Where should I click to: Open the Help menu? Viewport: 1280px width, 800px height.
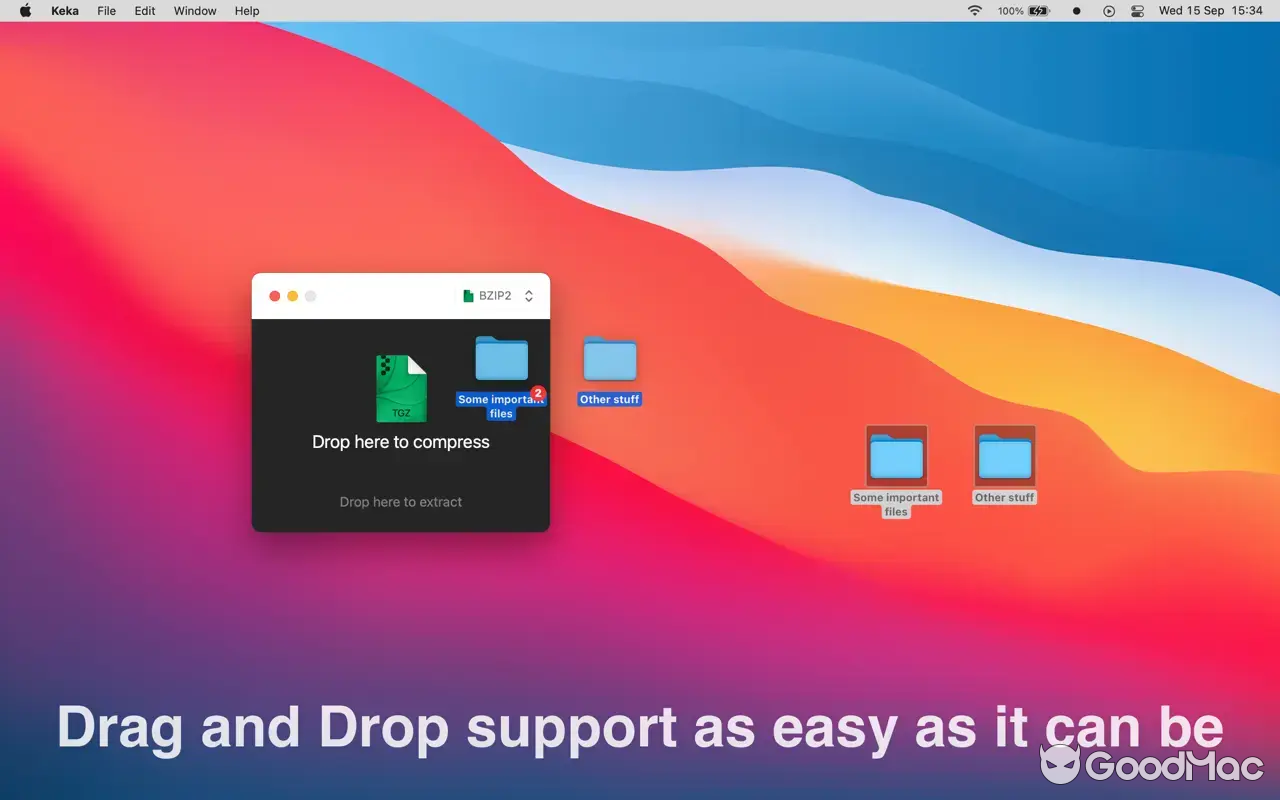(x=247, y=11)
